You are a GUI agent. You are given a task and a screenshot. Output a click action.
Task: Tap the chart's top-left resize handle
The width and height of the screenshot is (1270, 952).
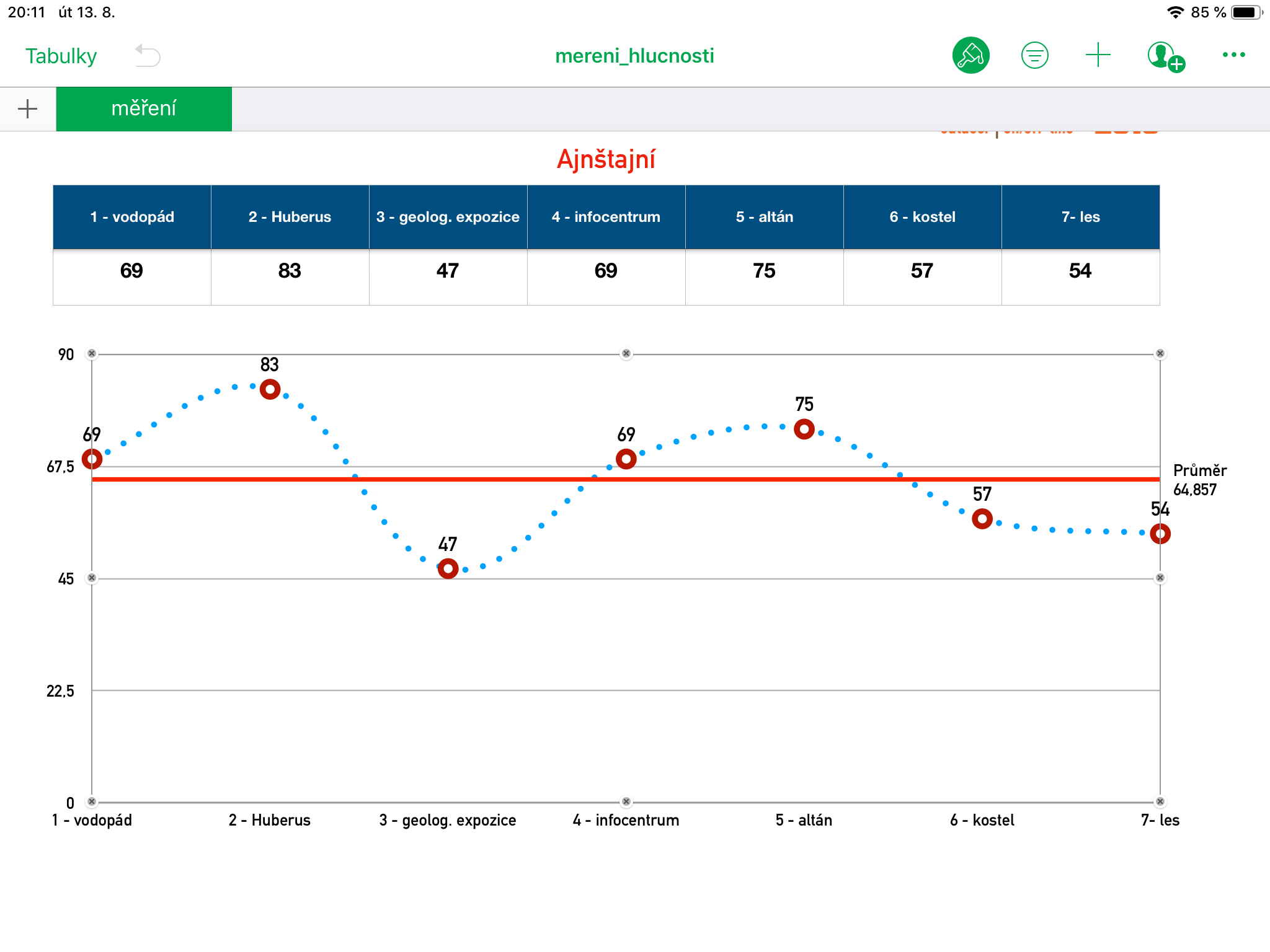[x=92, y=354]
